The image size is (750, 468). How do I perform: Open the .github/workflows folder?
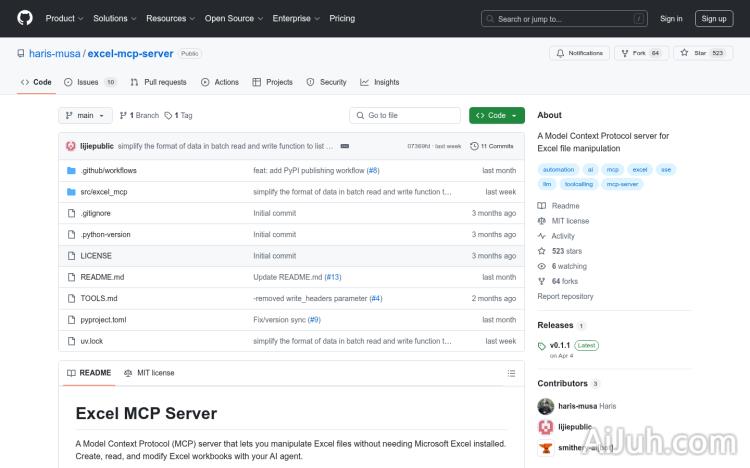tap(109, 170)
